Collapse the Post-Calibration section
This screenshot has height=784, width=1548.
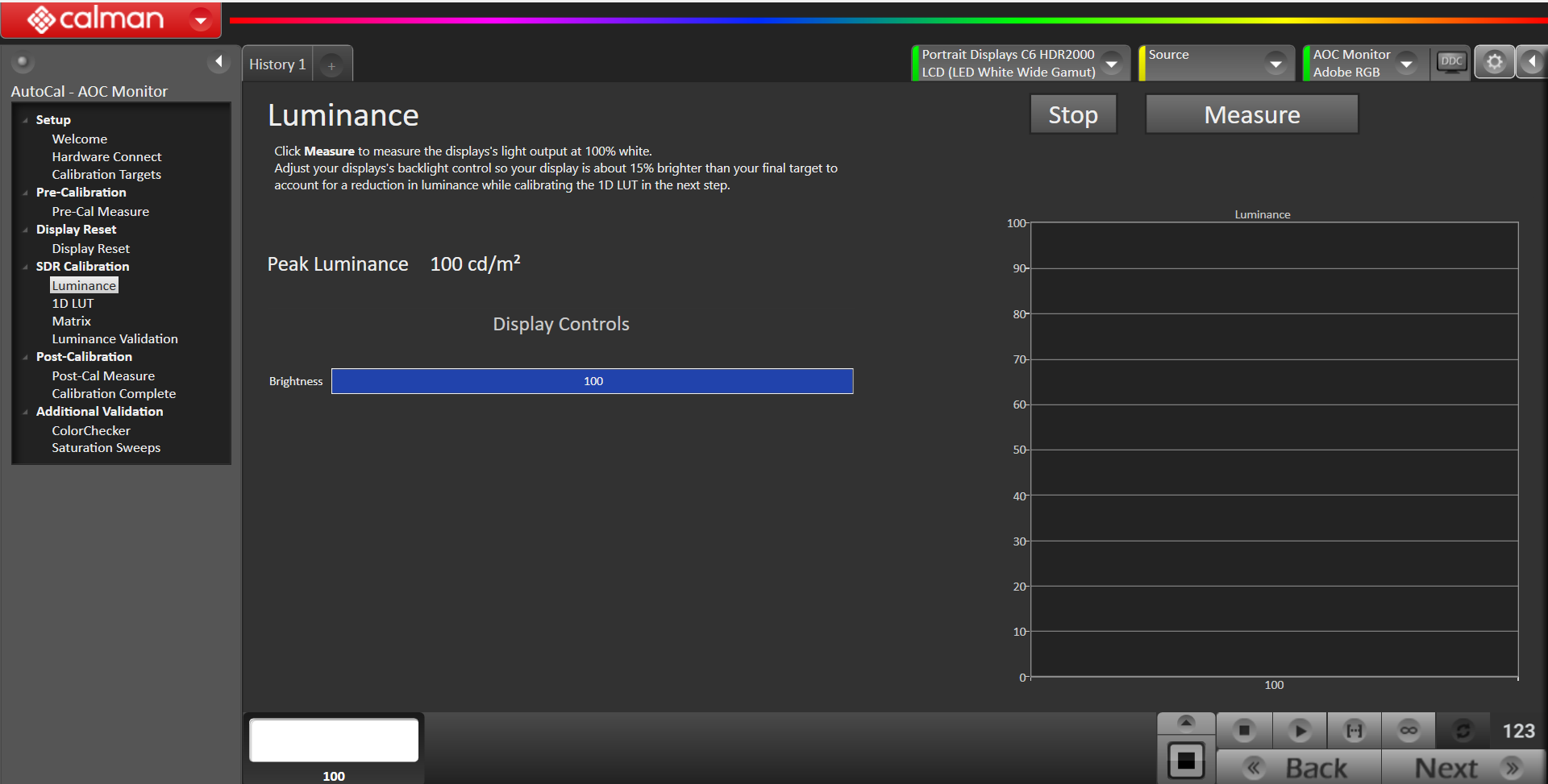coord(25,357)
